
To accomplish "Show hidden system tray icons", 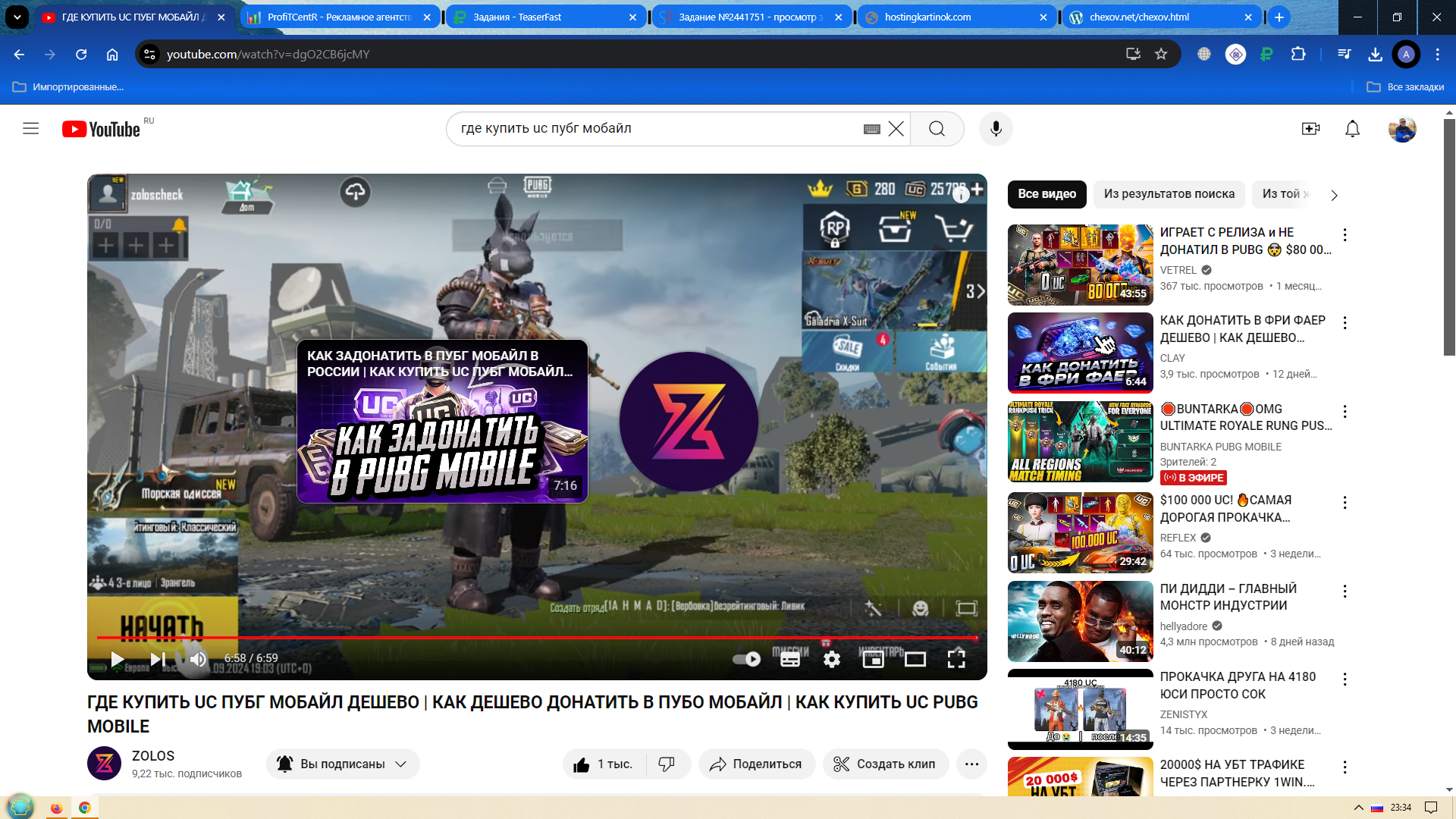I will click(1358, 808).
